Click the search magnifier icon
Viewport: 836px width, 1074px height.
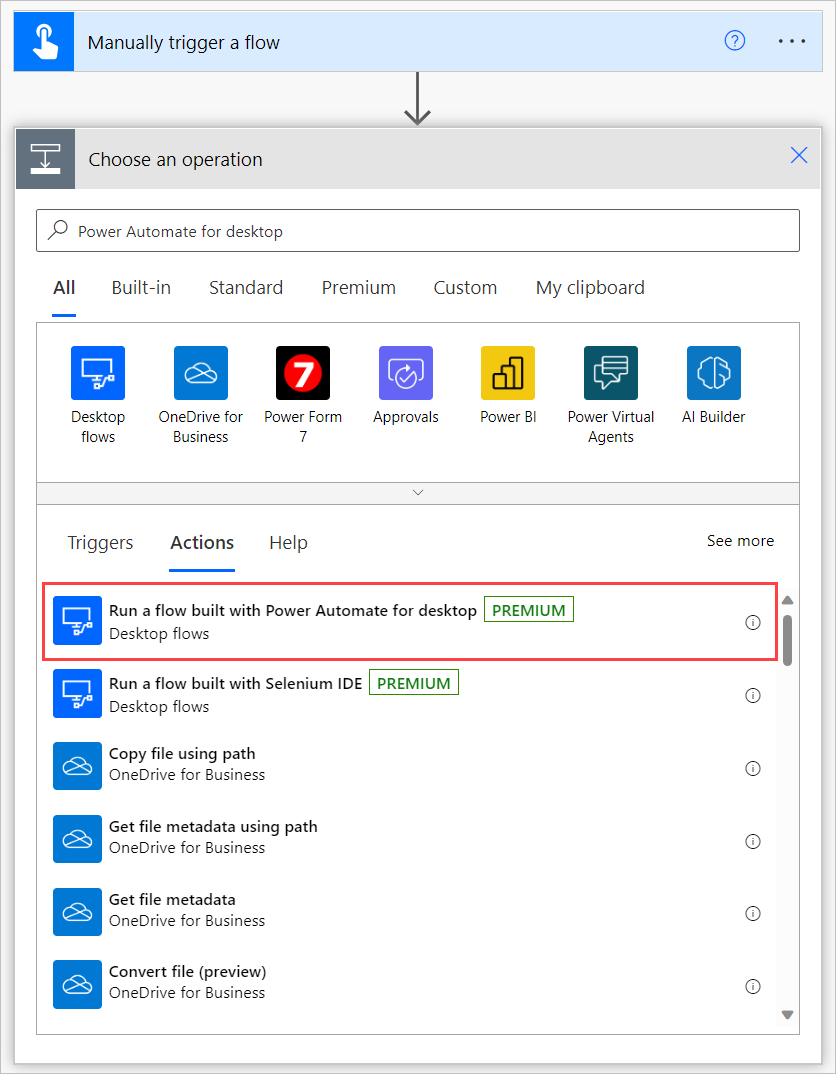pos(58,230)
